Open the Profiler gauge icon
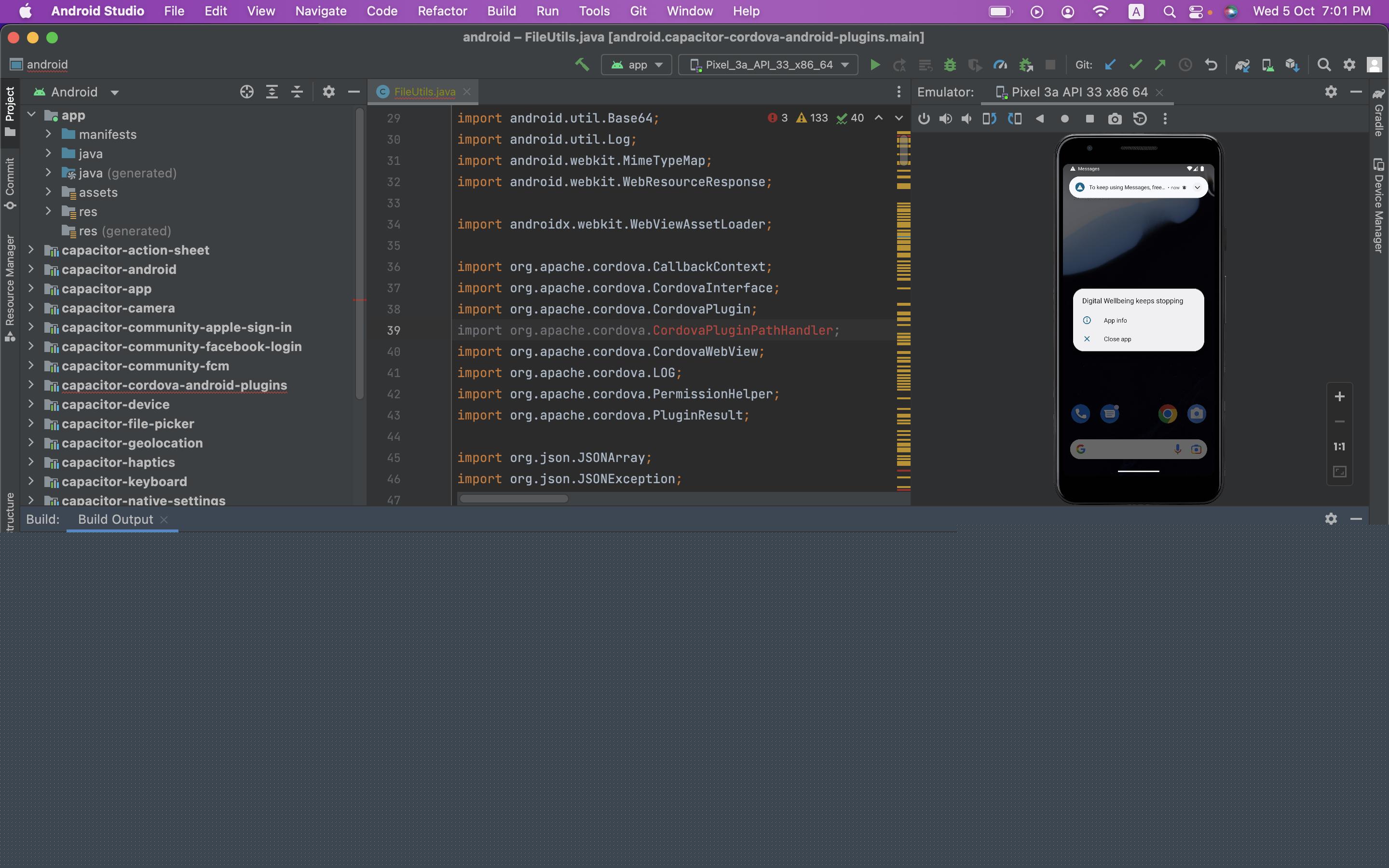 click(1000, 65)
